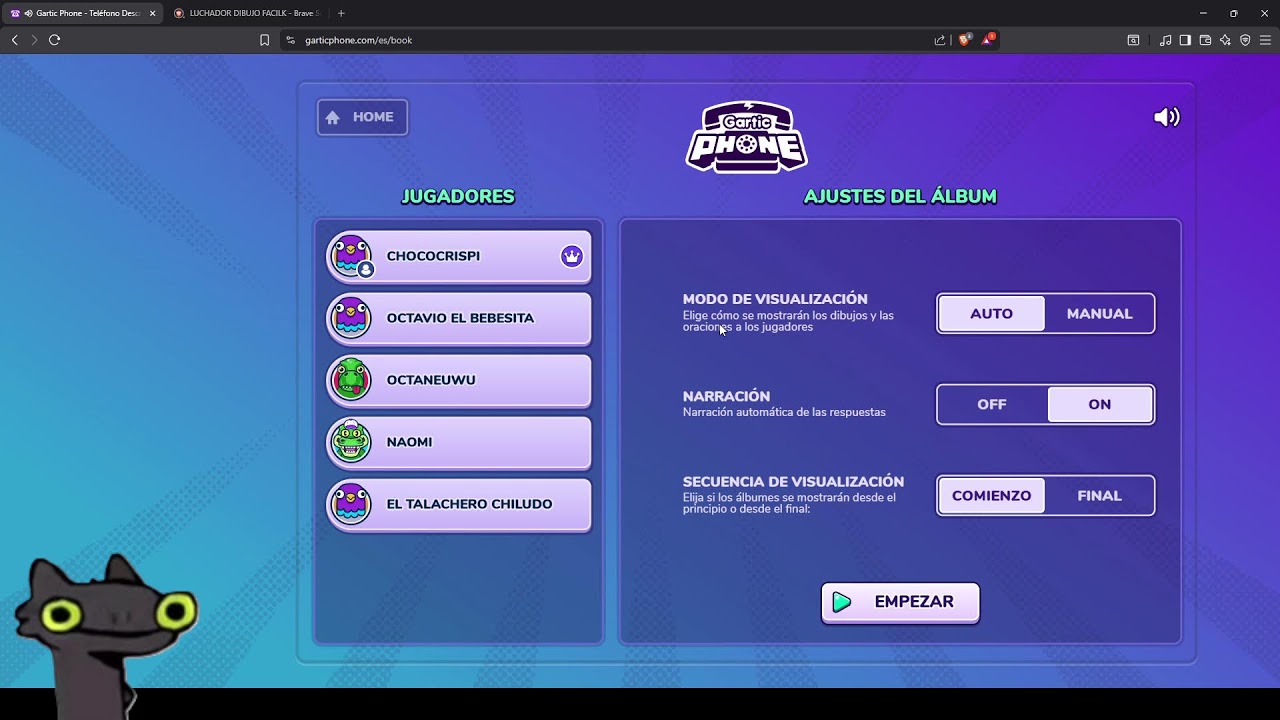Screen dimensions: 1280x720
Task: Set visualization mode to AUTO
Action: [x=991, y=314]
